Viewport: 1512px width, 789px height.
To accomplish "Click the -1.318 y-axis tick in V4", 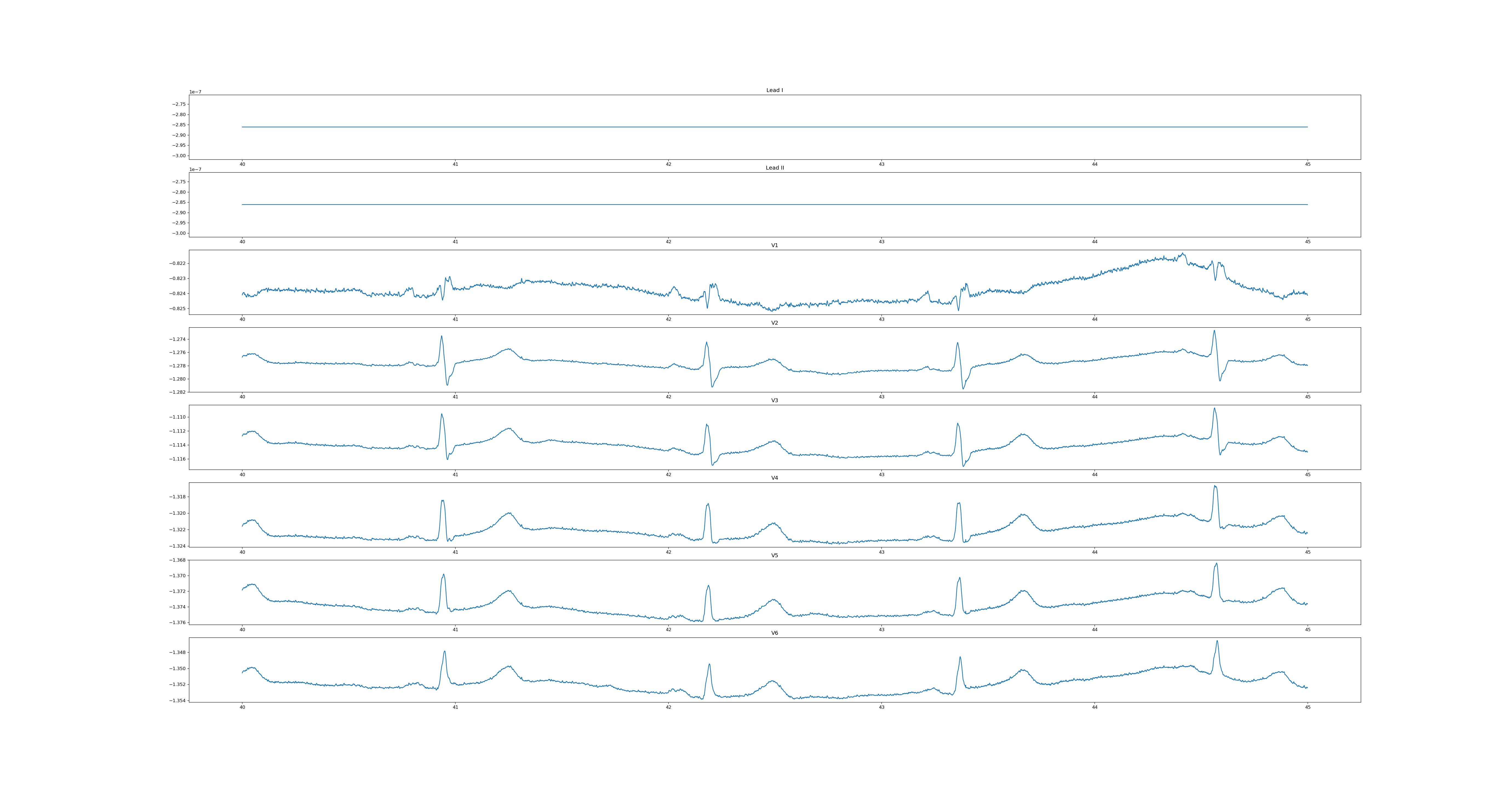I will coord(177,497).
